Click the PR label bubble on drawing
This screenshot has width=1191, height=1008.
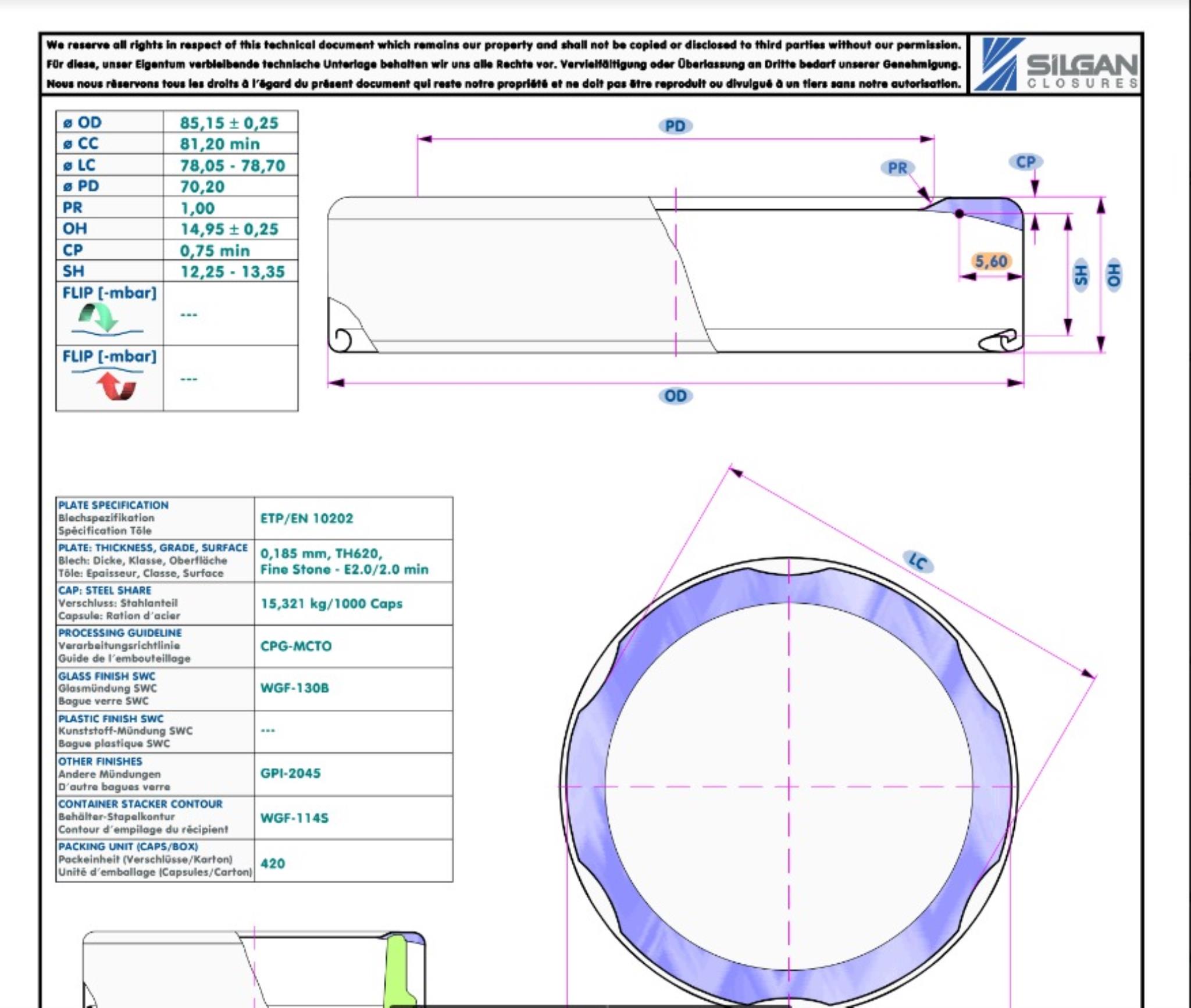point(897,168)
